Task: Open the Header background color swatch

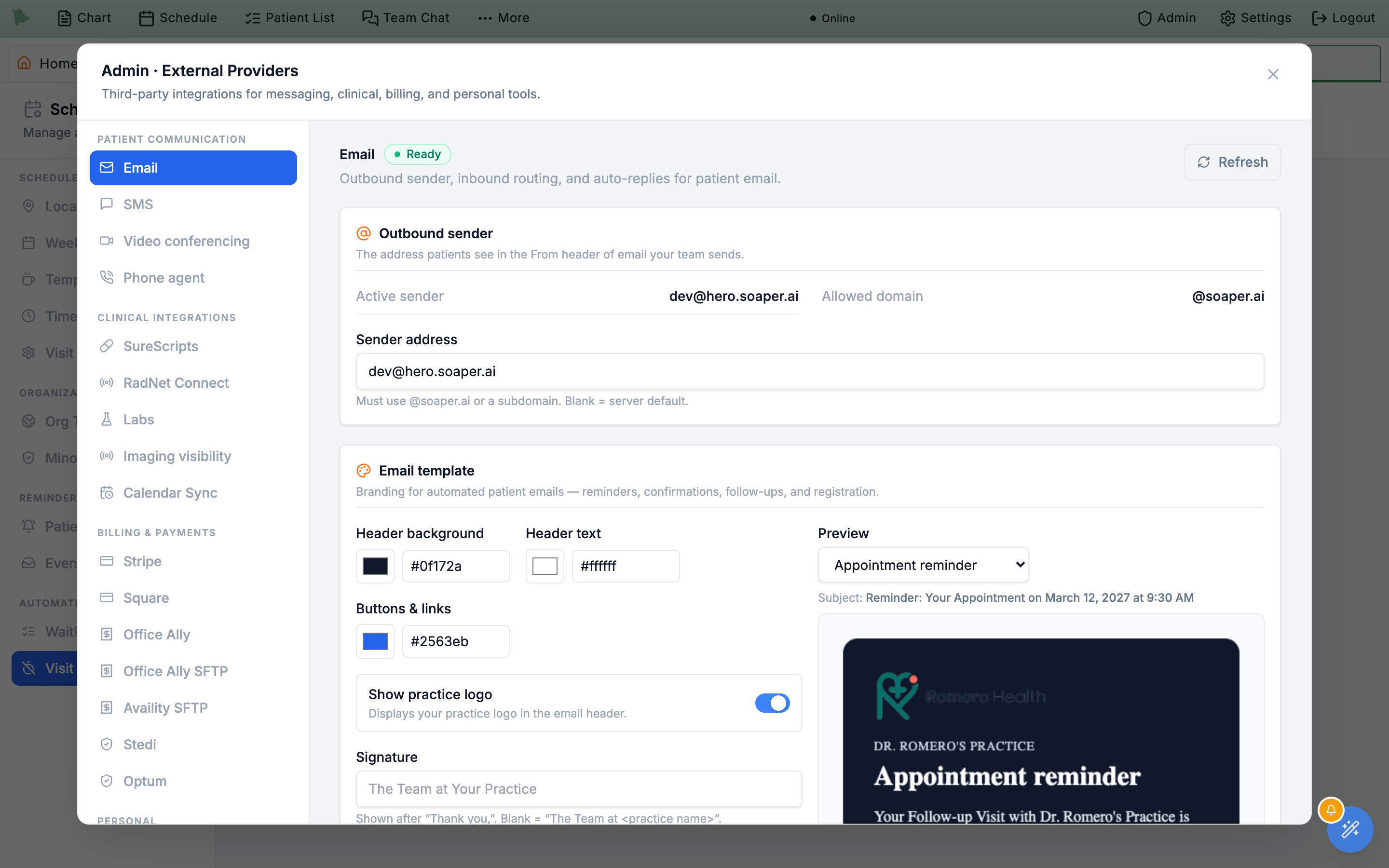Action: pyautogui.click(x=375, y=566)
